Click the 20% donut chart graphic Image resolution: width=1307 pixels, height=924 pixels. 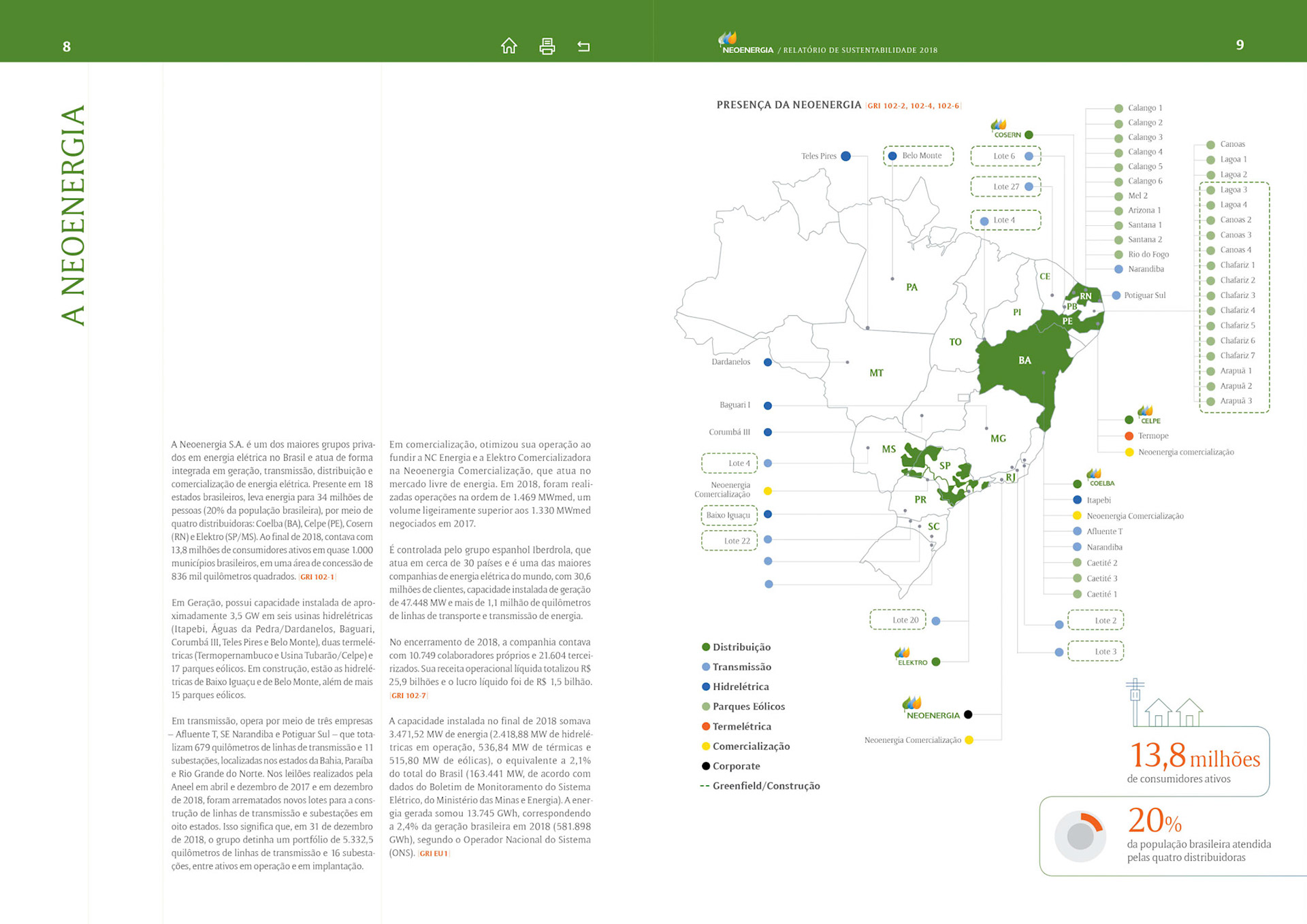[x=1080, y=836]
